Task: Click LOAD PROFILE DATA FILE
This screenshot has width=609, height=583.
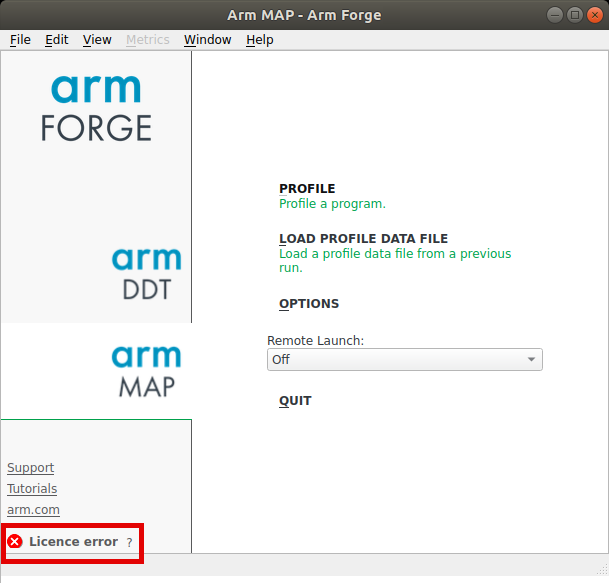Action: pyautogui.click(x=364, y=238)
